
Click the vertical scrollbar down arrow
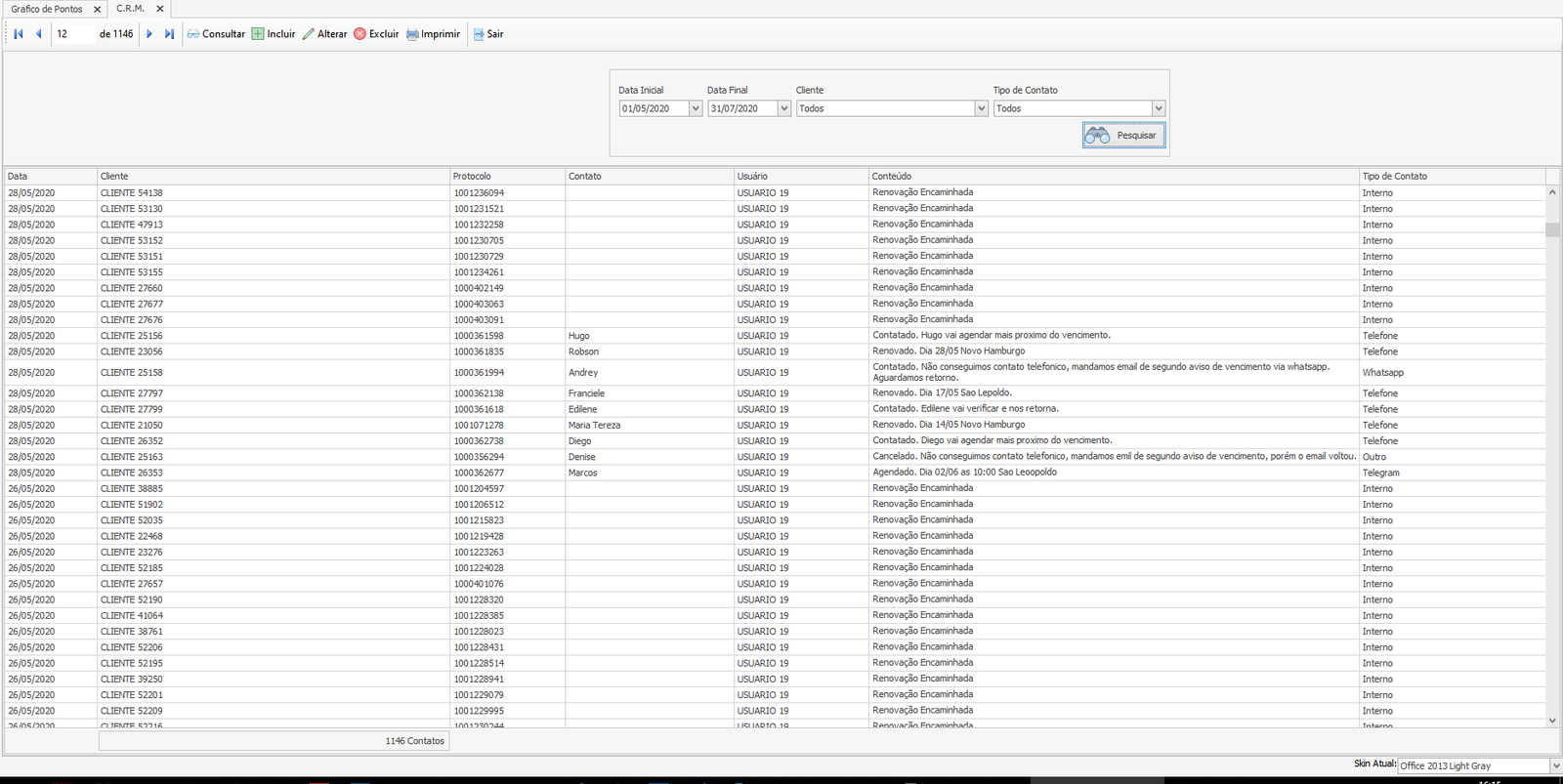coord(1552,721)
